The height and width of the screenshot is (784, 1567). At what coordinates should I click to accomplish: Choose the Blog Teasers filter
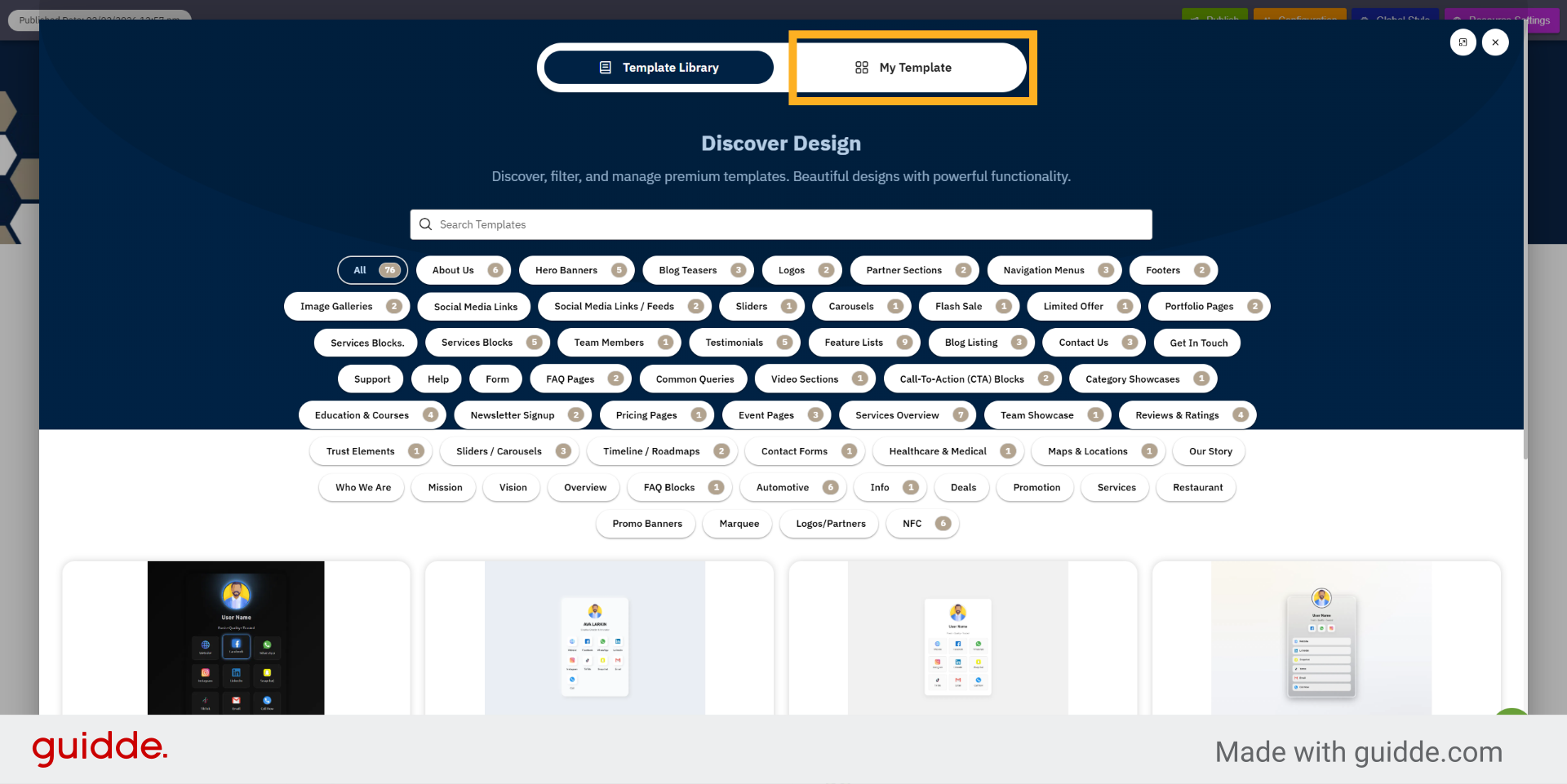click(x=699, y=270)
